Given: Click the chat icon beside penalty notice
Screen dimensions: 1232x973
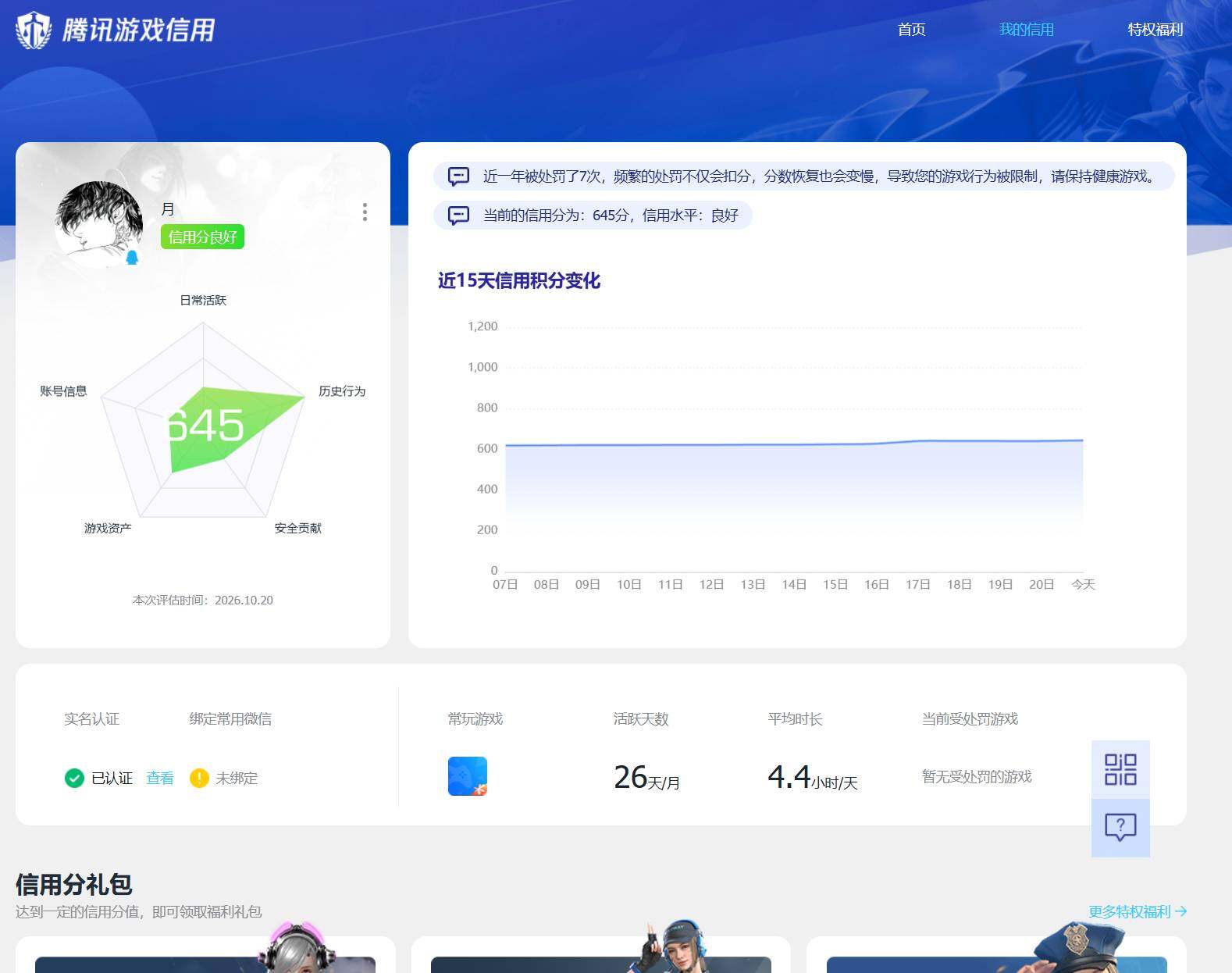Looking at the screenshot, I should coord(458,176).
